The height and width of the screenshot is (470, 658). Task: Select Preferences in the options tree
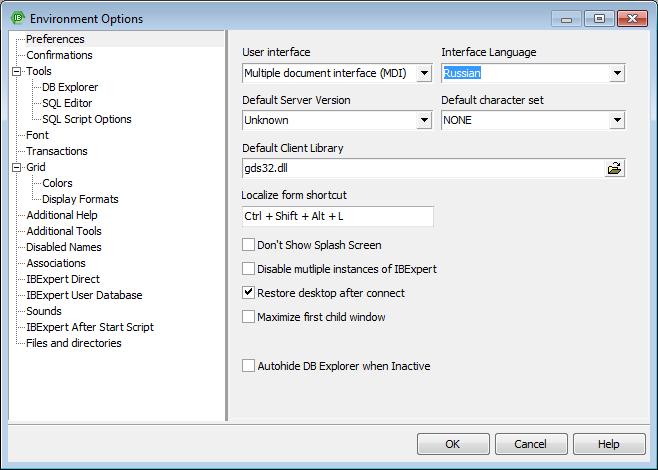click(55, 39)
